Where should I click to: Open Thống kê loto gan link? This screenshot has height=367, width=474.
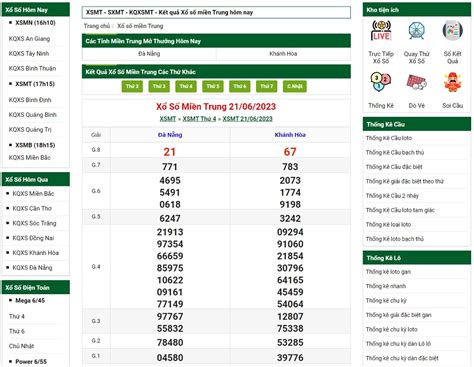tap(388, 272)
